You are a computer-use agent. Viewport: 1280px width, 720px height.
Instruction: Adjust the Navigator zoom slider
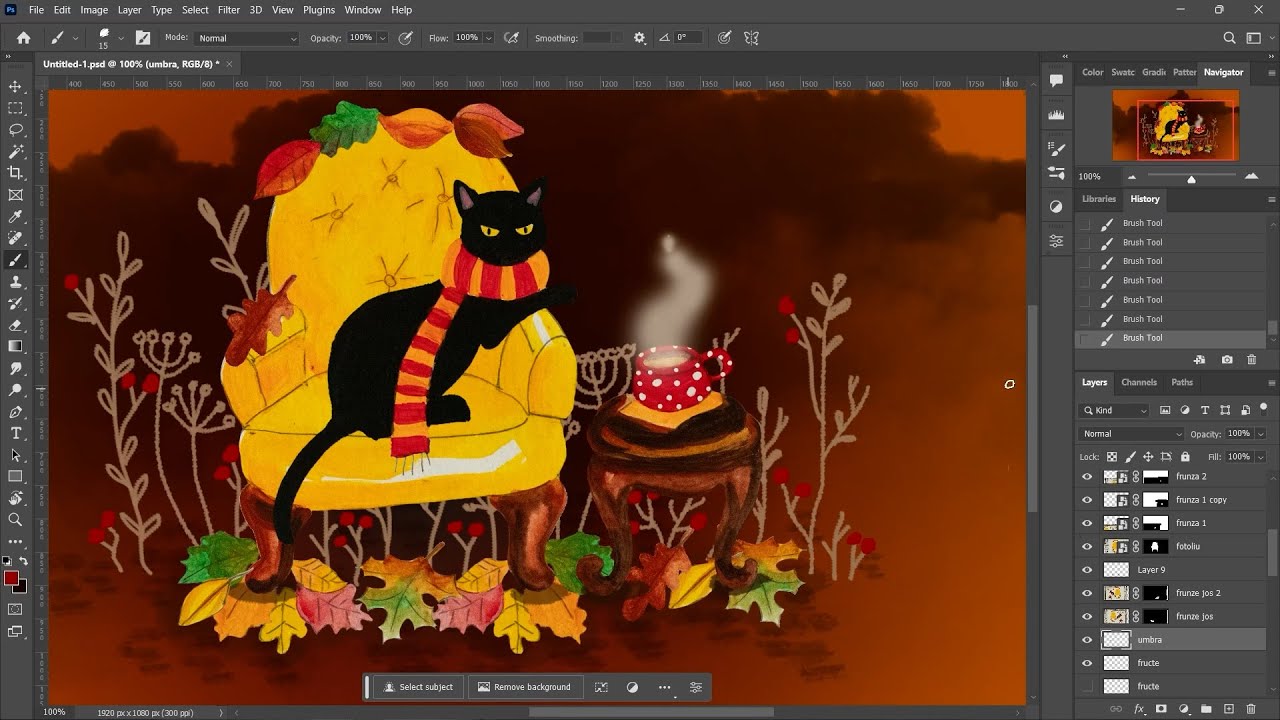point(1190,179)
